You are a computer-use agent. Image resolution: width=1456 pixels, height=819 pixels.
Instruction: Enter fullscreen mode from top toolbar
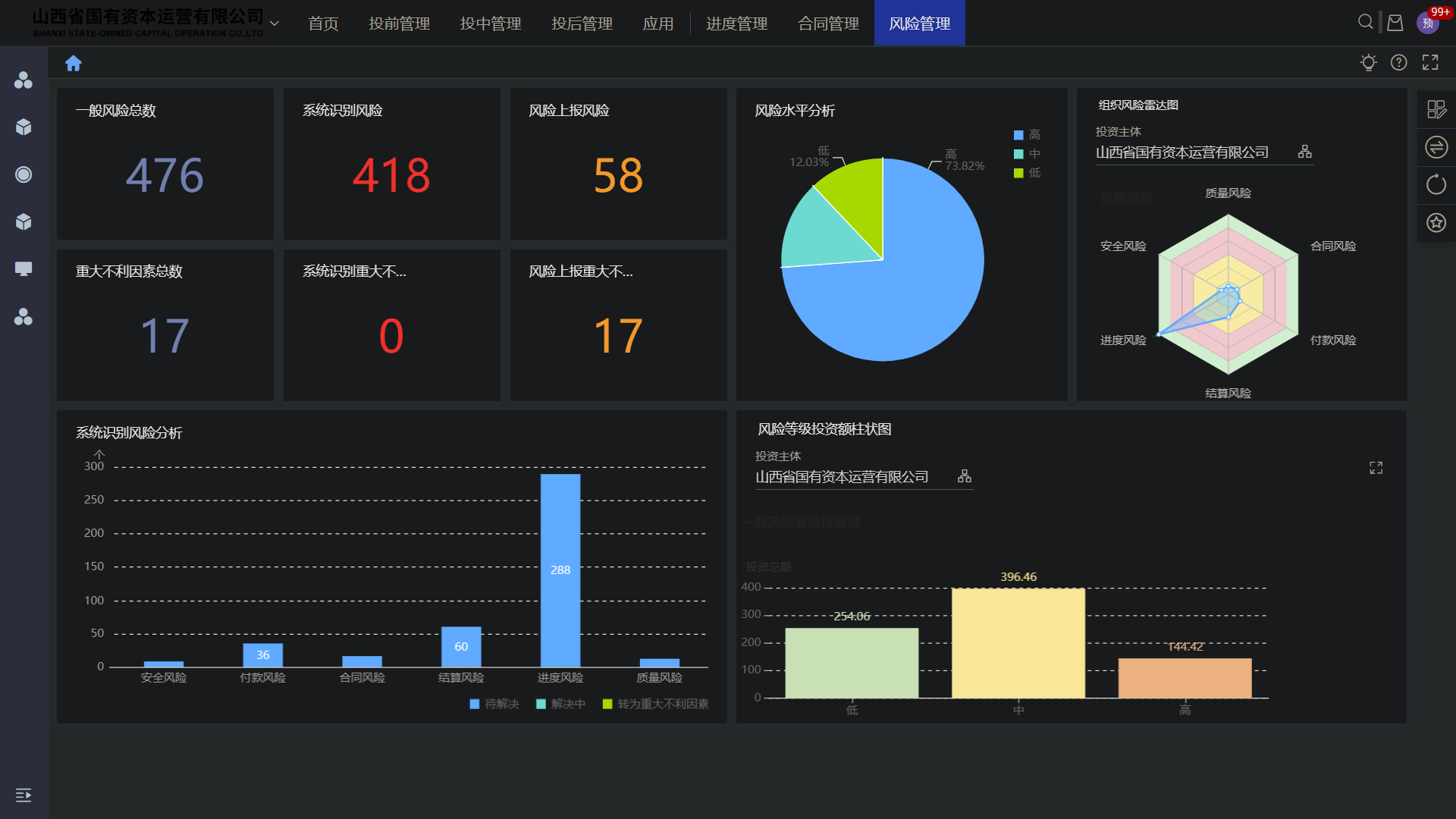(x=1429, y=63)
